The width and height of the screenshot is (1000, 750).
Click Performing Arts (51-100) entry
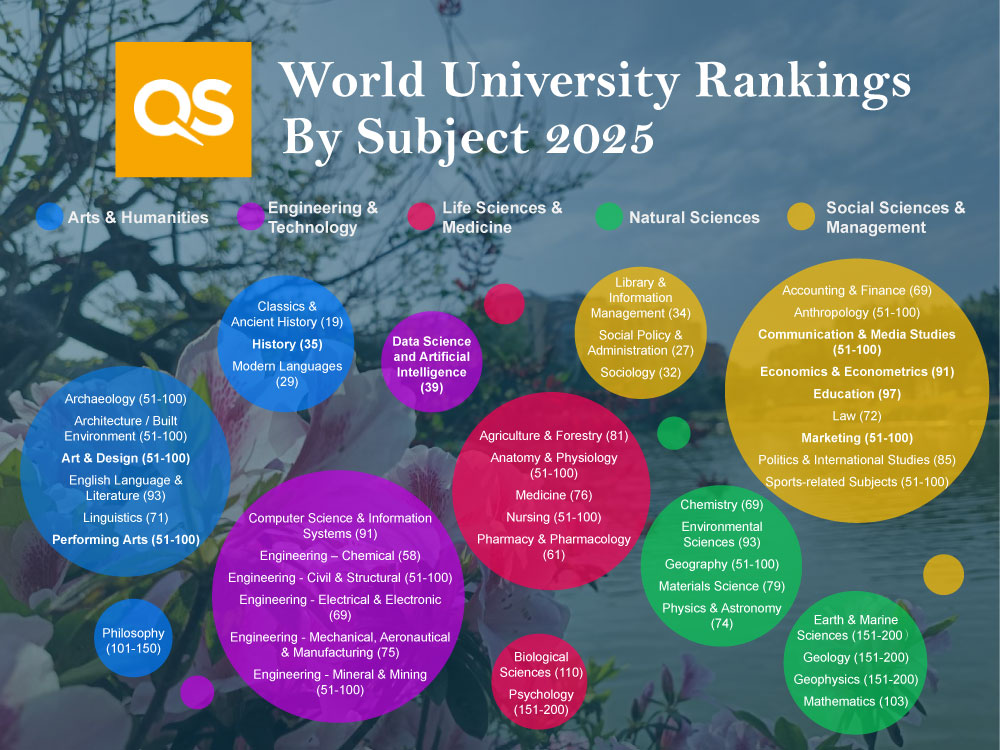click(x=127, y=539)
